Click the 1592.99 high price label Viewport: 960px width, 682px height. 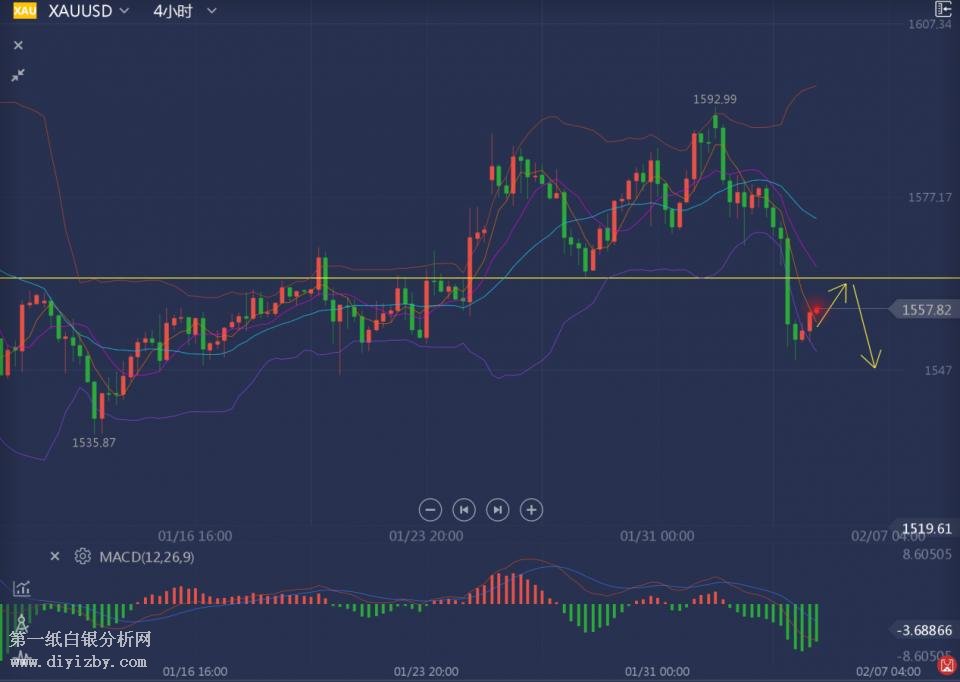pos(714,99)
